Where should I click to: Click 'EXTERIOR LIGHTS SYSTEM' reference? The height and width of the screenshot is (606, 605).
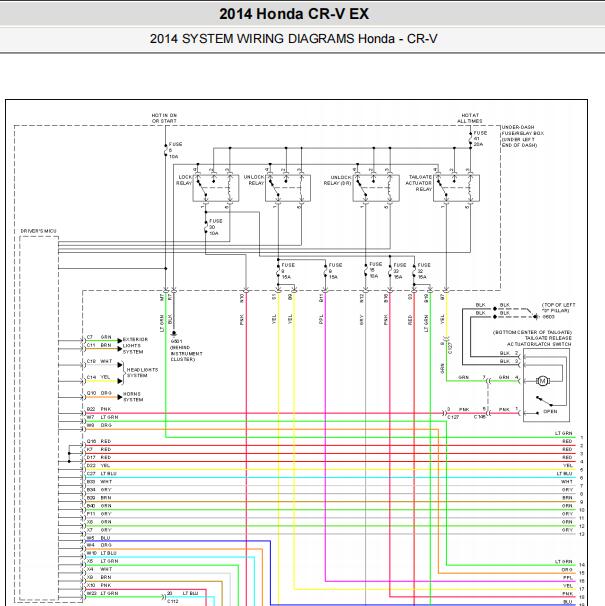coord(135,346)
